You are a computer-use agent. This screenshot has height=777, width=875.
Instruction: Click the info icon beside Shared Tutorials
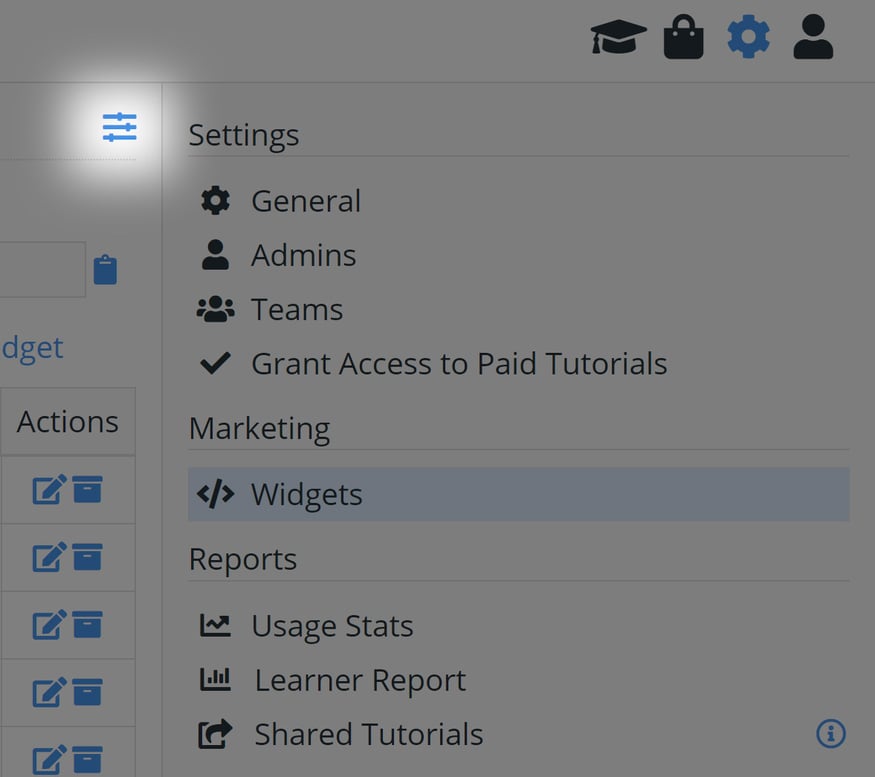click(830, 734)
